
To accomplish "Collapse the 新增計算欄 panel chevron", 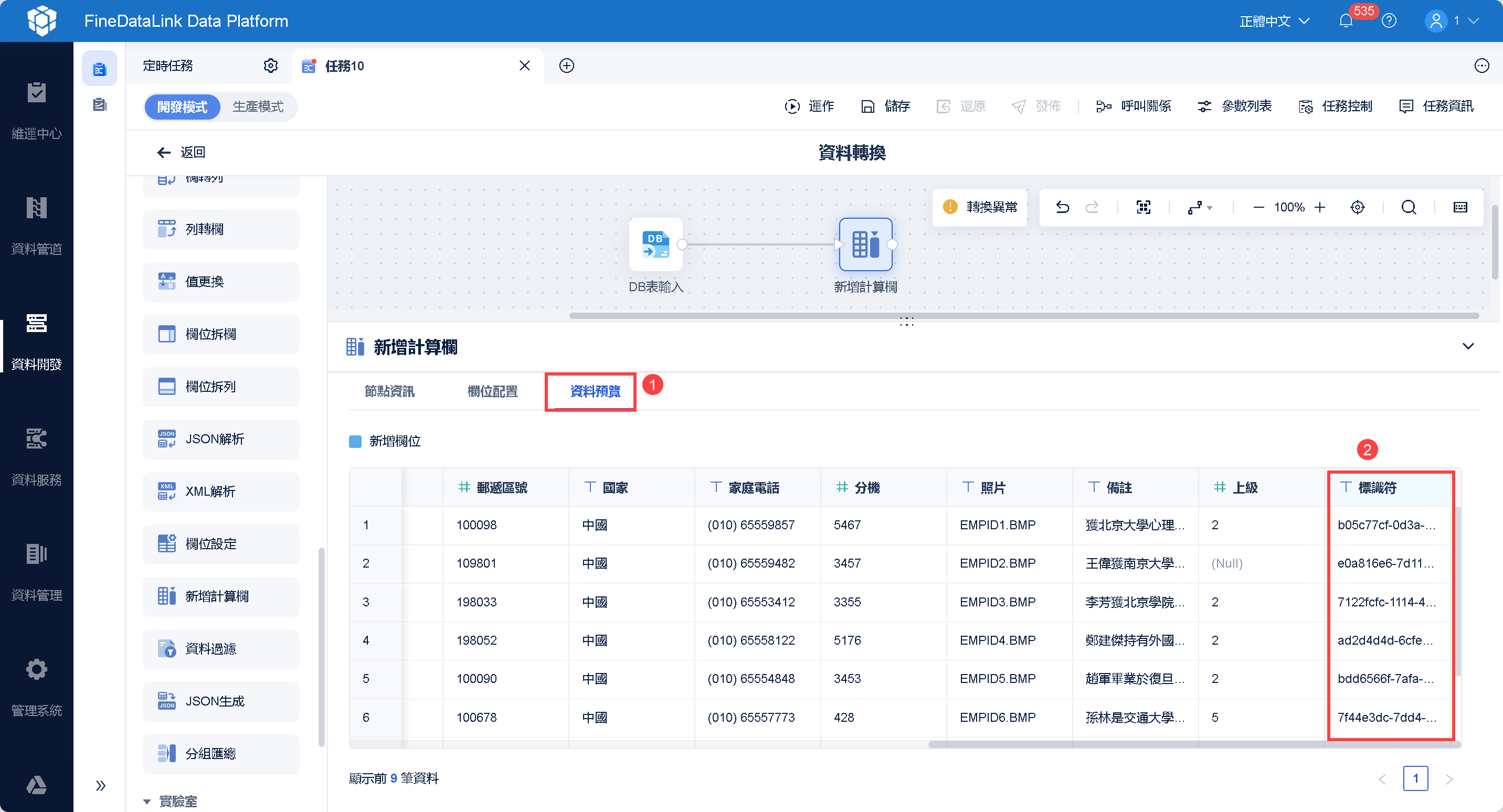I will 1468,346.
